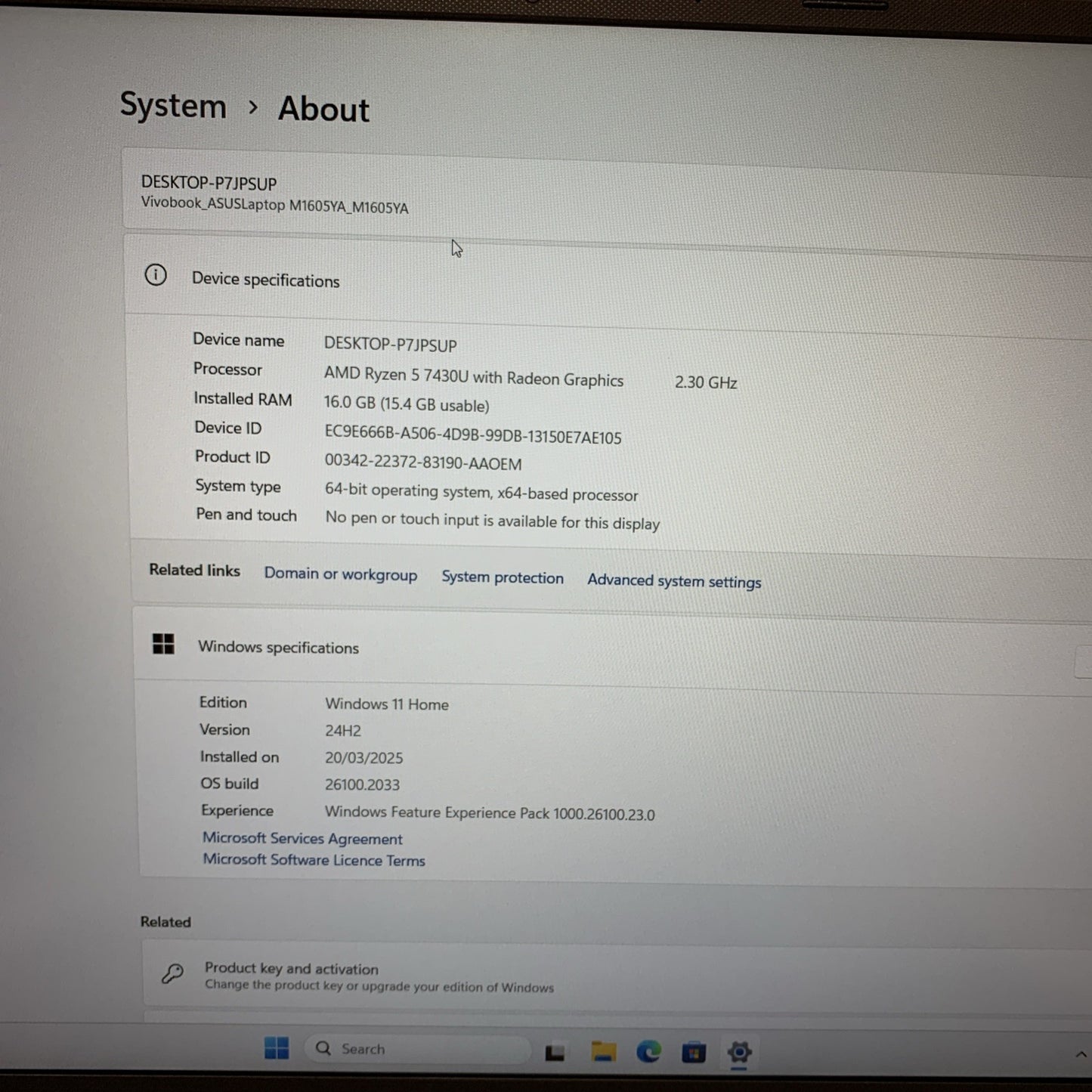Viewport: 1092px width, 1092px height.
Task: Open the Windows Start menu
Action: (277, 1048)
